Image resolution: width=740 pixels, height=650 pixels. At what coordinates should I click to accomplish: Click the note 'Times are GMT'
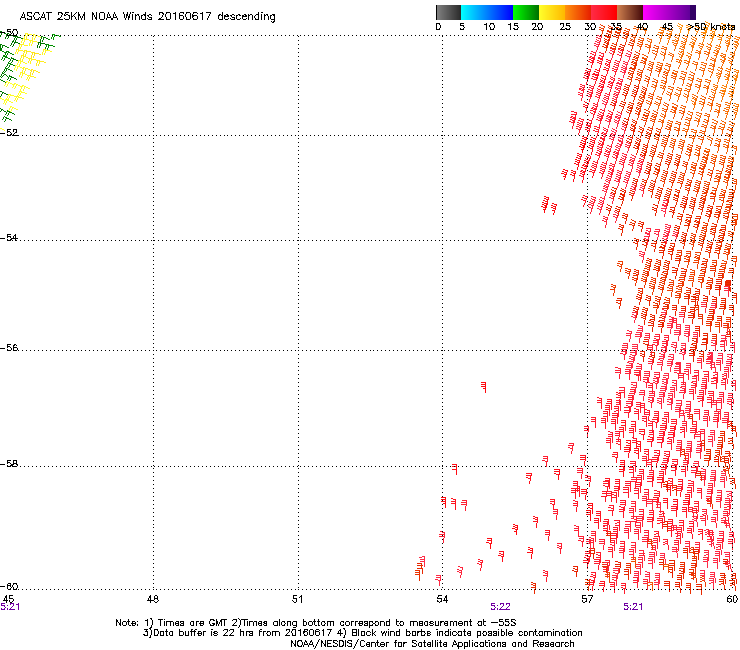[192, 623]
